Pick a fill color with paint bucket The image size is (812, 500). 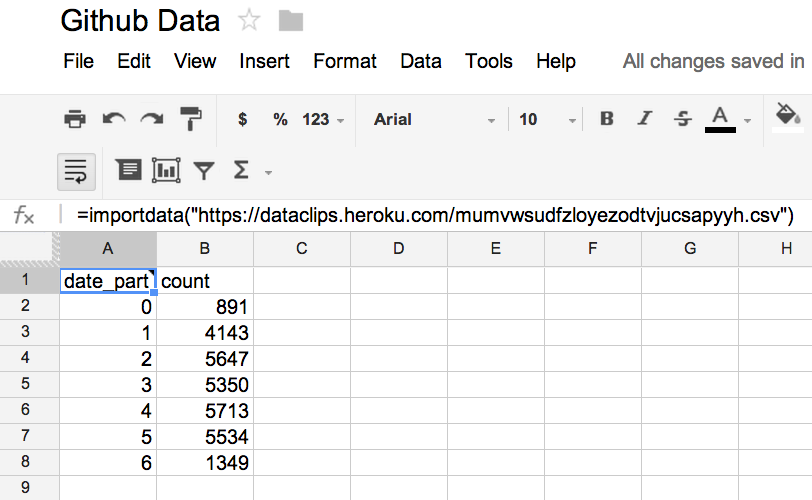(788, 117)
